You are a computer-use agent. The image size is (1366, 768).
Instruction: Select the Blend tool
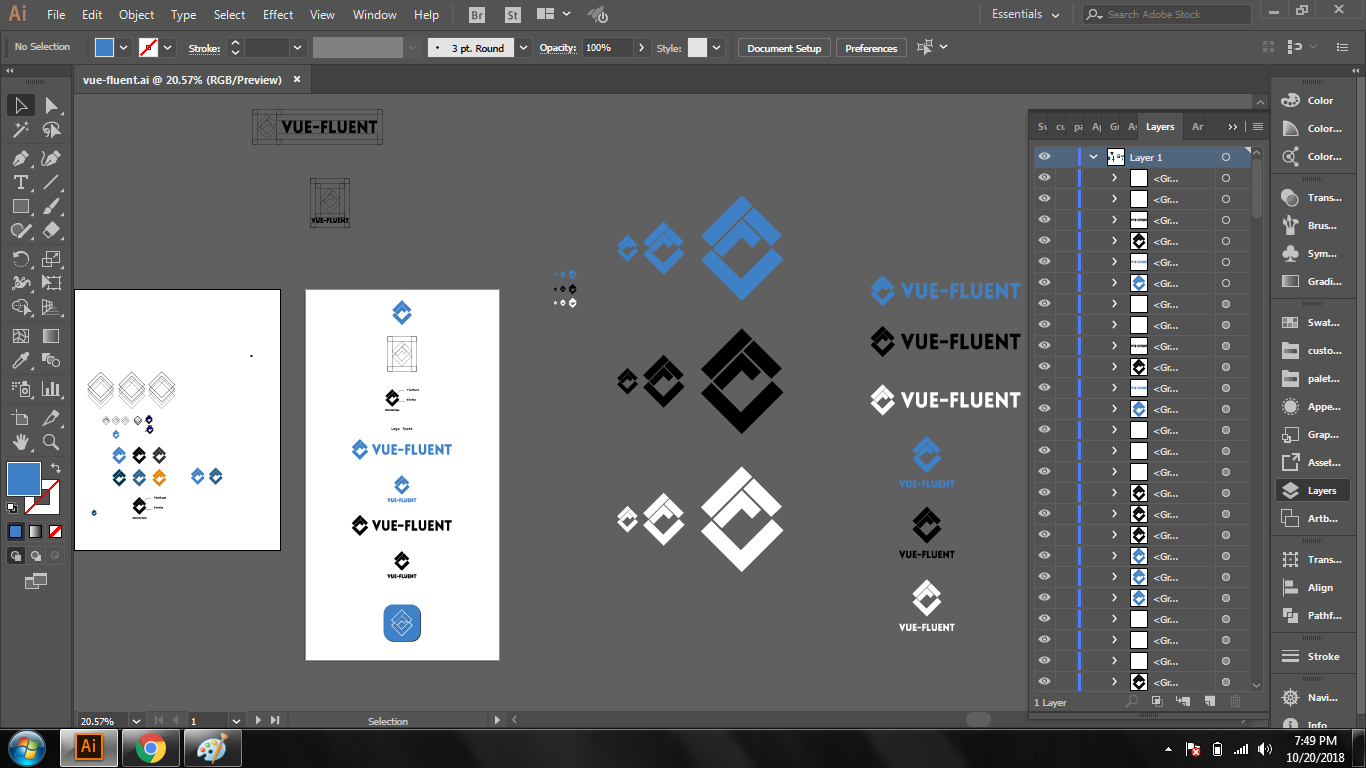[x=51, y=360]
